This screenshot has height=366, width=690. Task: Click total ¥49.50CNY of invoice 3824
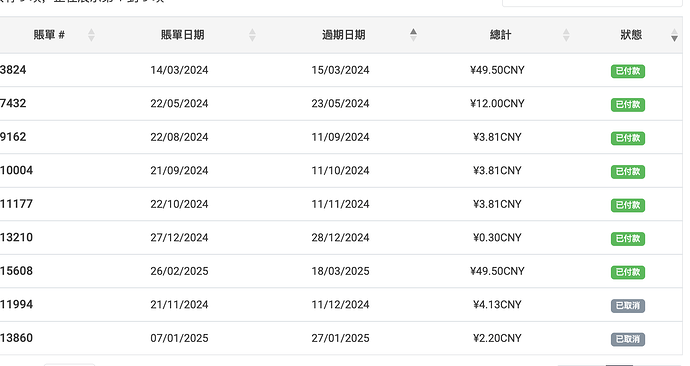click(x=497, y=70)
